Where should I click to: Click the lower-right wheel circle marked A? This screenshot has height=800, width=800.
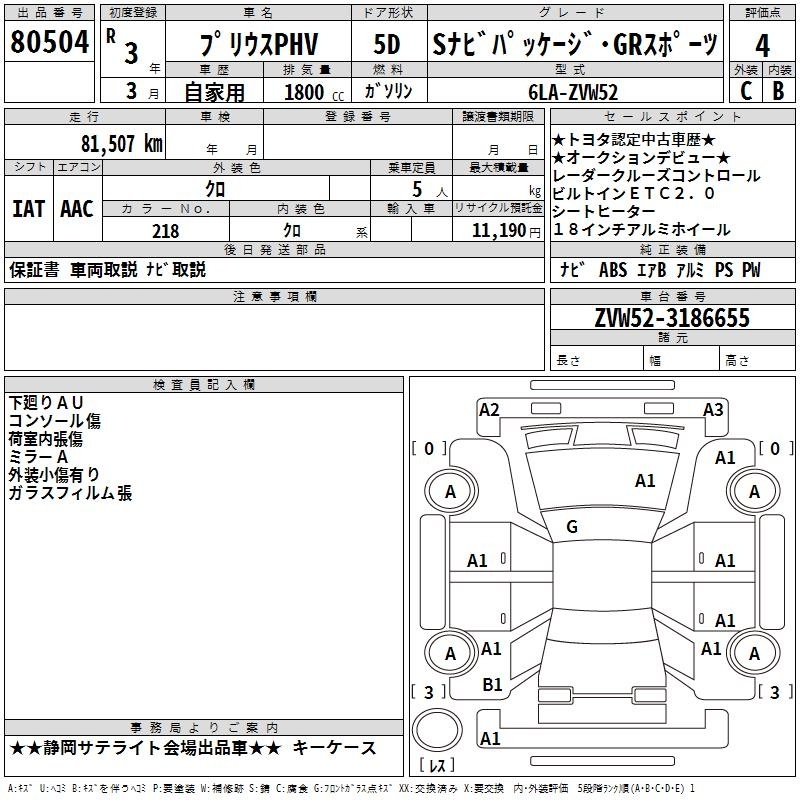[754, 654]
